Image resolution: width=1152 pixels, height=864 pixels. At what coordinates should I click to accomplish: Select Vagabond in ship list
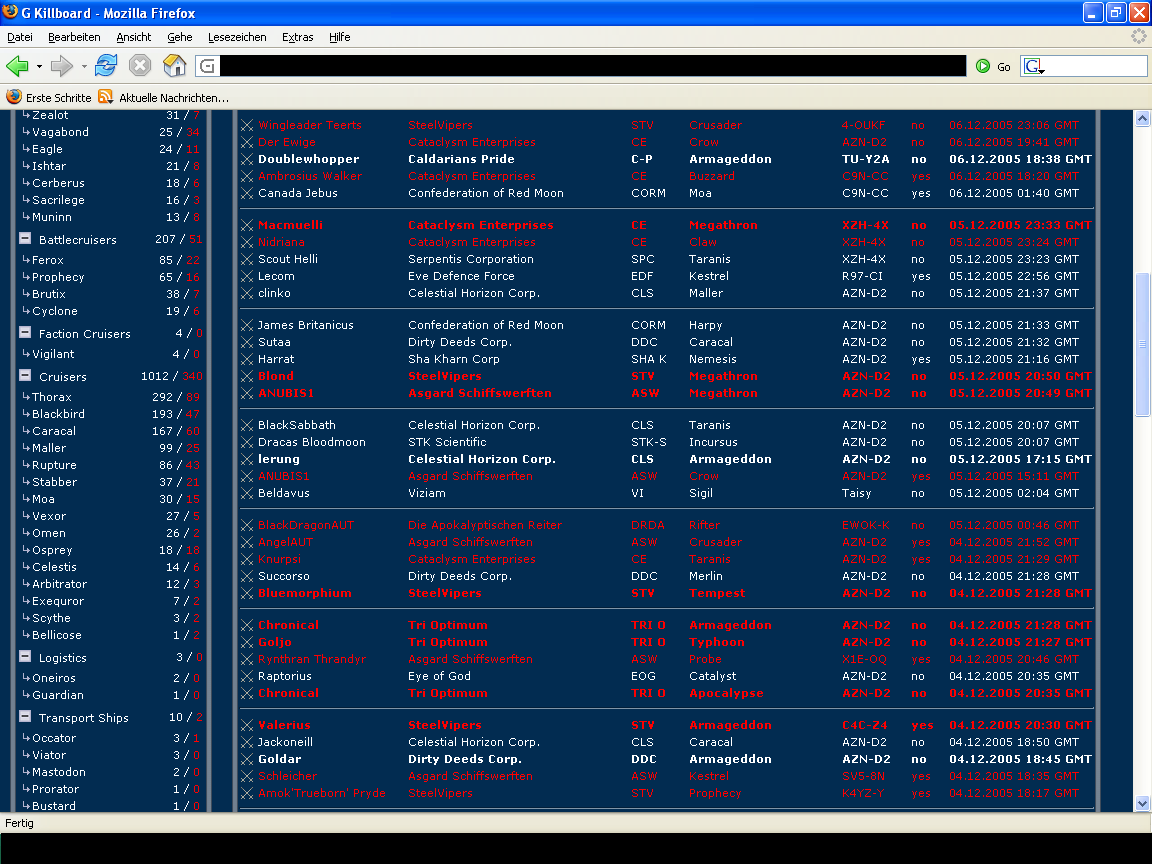point(60,132)
